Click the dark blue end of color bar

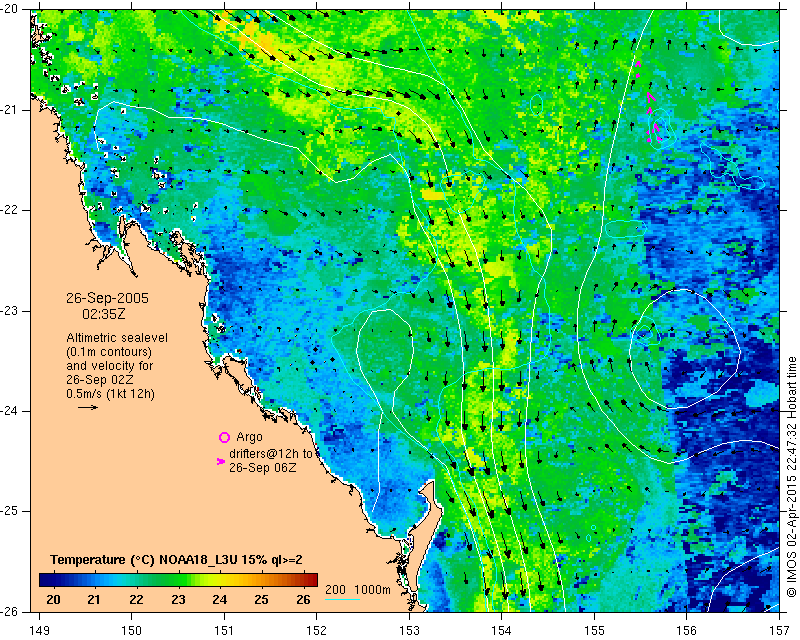coord(46,580)
